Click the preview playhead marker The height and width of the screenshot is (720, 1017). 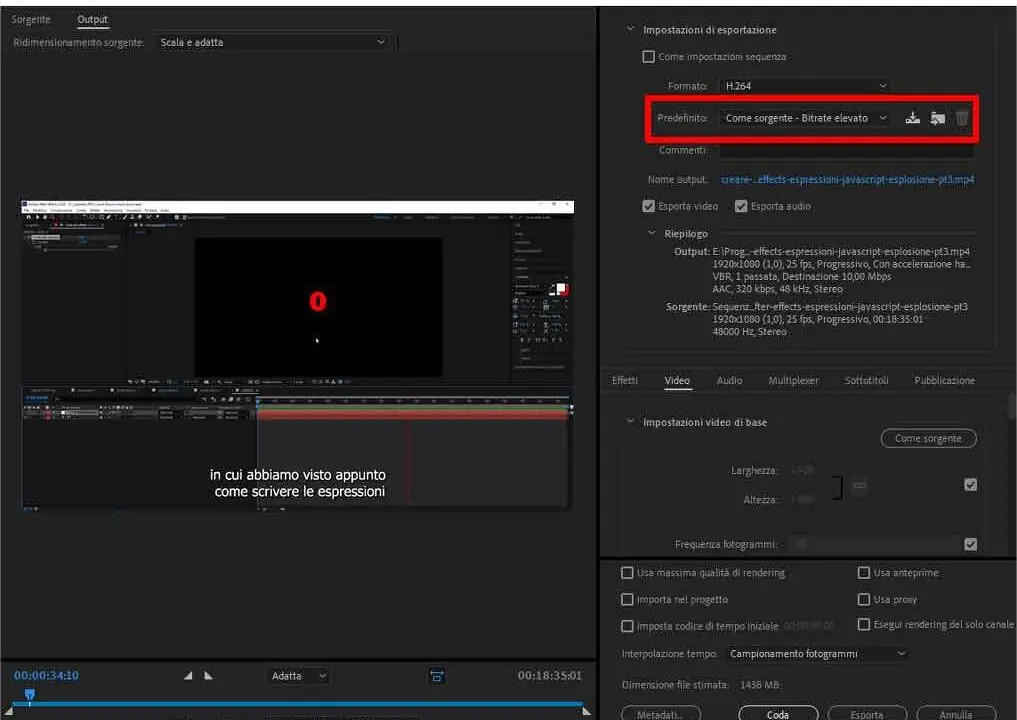(x=29, y=695)
